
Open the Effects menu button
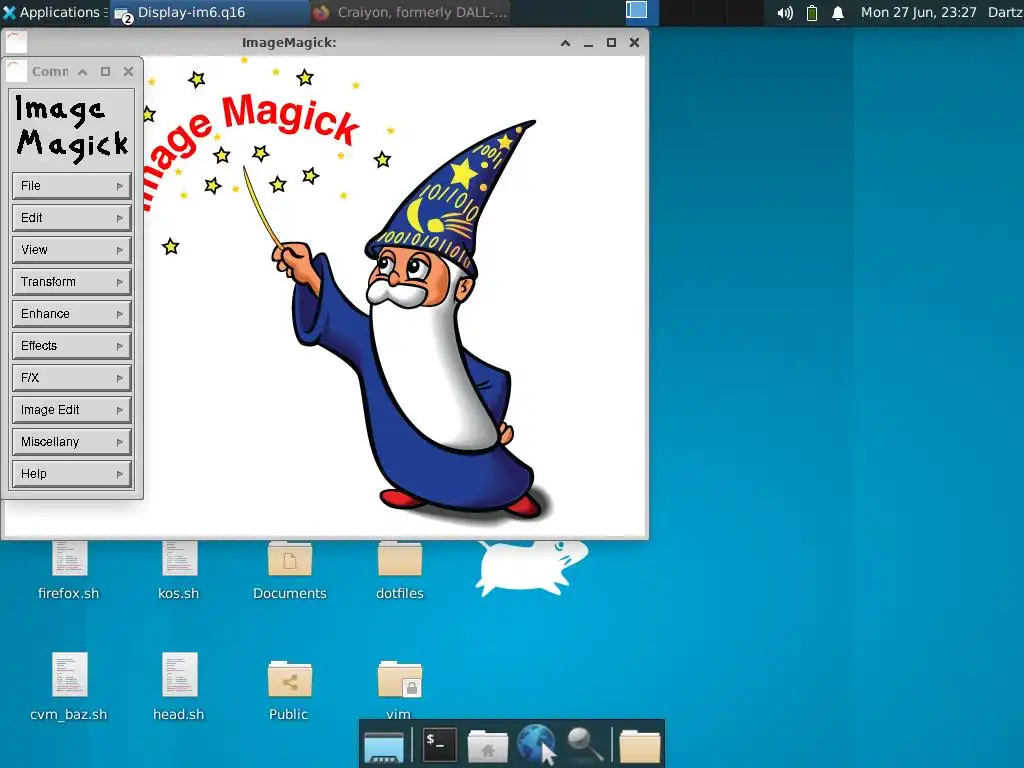[x=72, y=346]
